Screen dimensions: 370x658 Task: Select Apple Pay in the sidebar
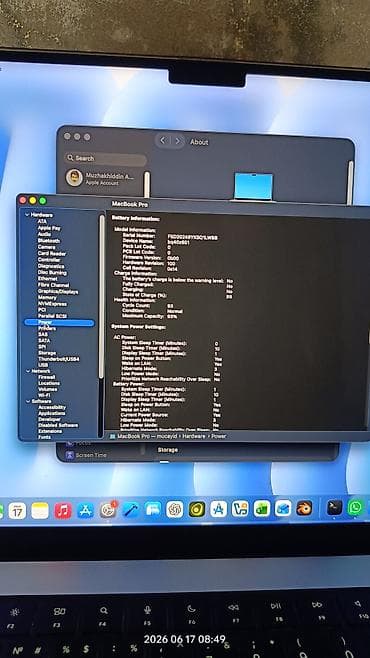pos(49,228)
